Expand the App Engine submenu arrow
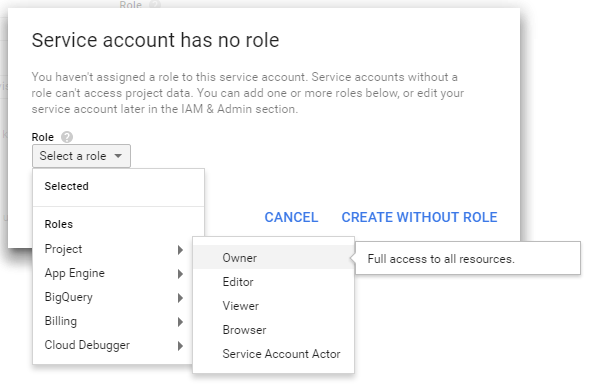 point(180,274)
